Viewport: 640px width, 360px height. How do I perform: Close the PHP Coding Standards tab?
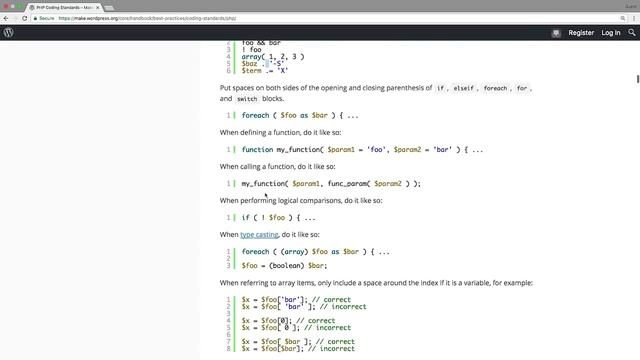coord(98,7)
